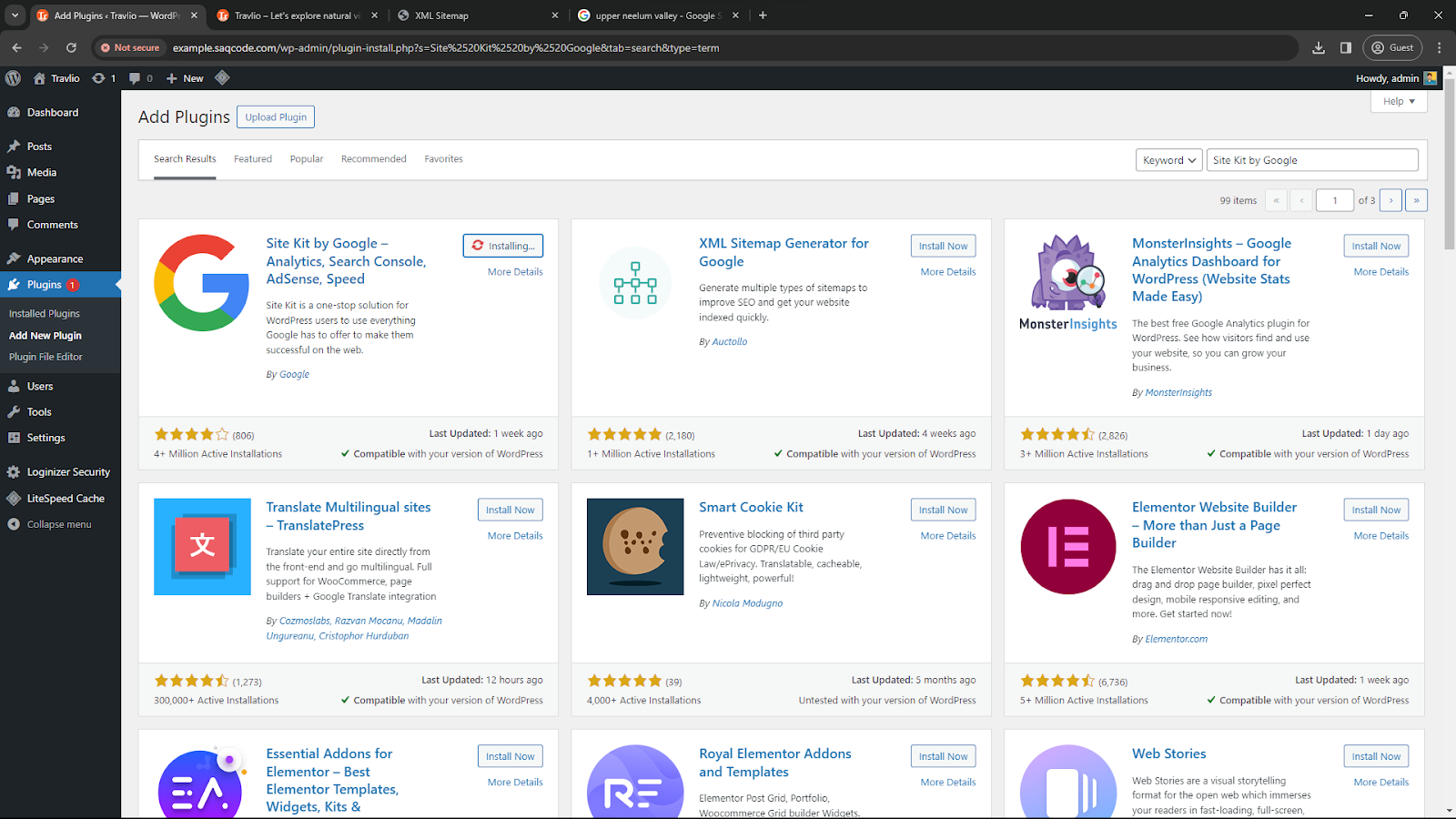Open browser downloads icon
Screen dimensions: 1456x819
1319,47
